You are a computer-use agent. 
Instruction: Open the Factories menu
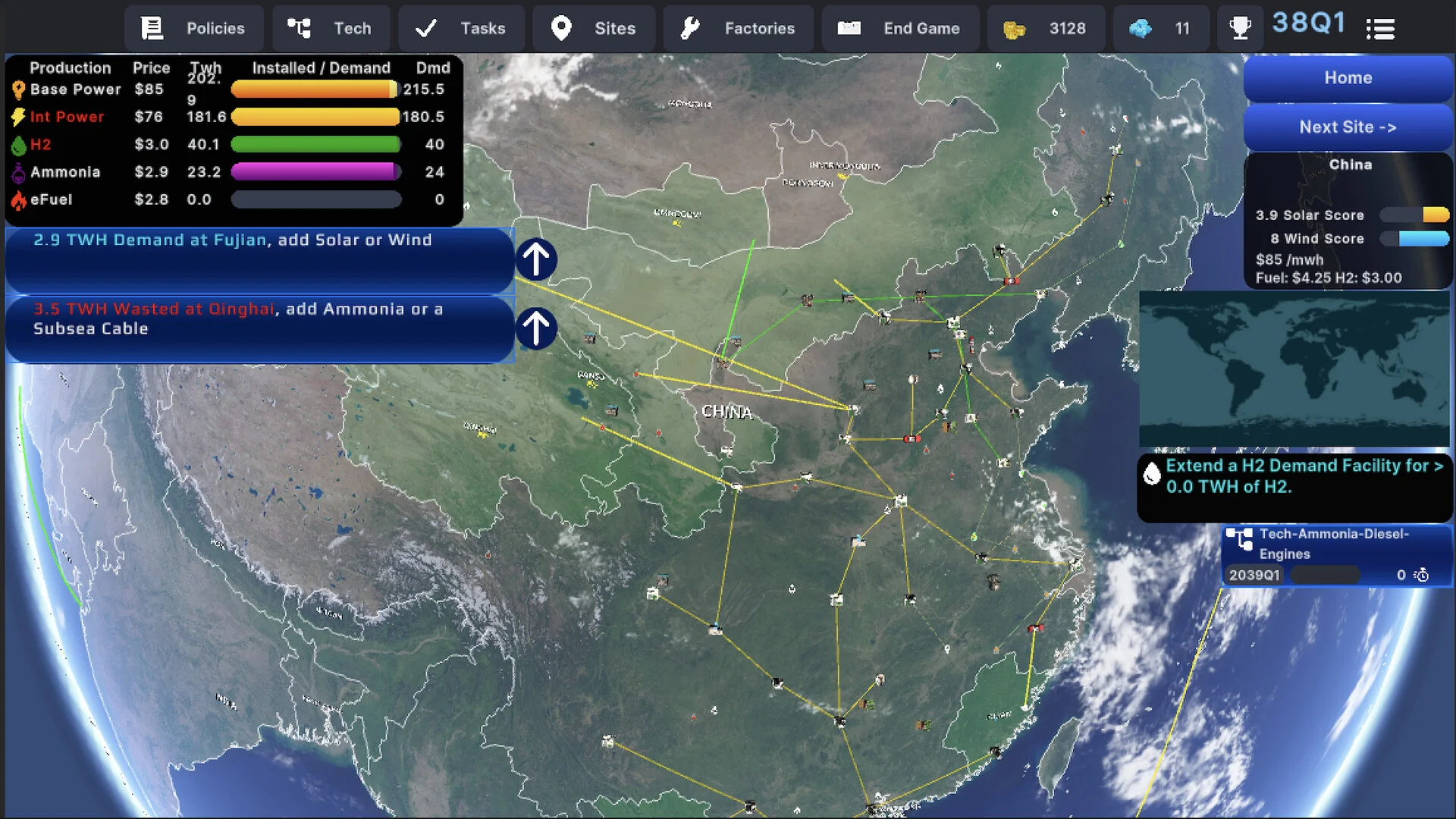[738, 29]
